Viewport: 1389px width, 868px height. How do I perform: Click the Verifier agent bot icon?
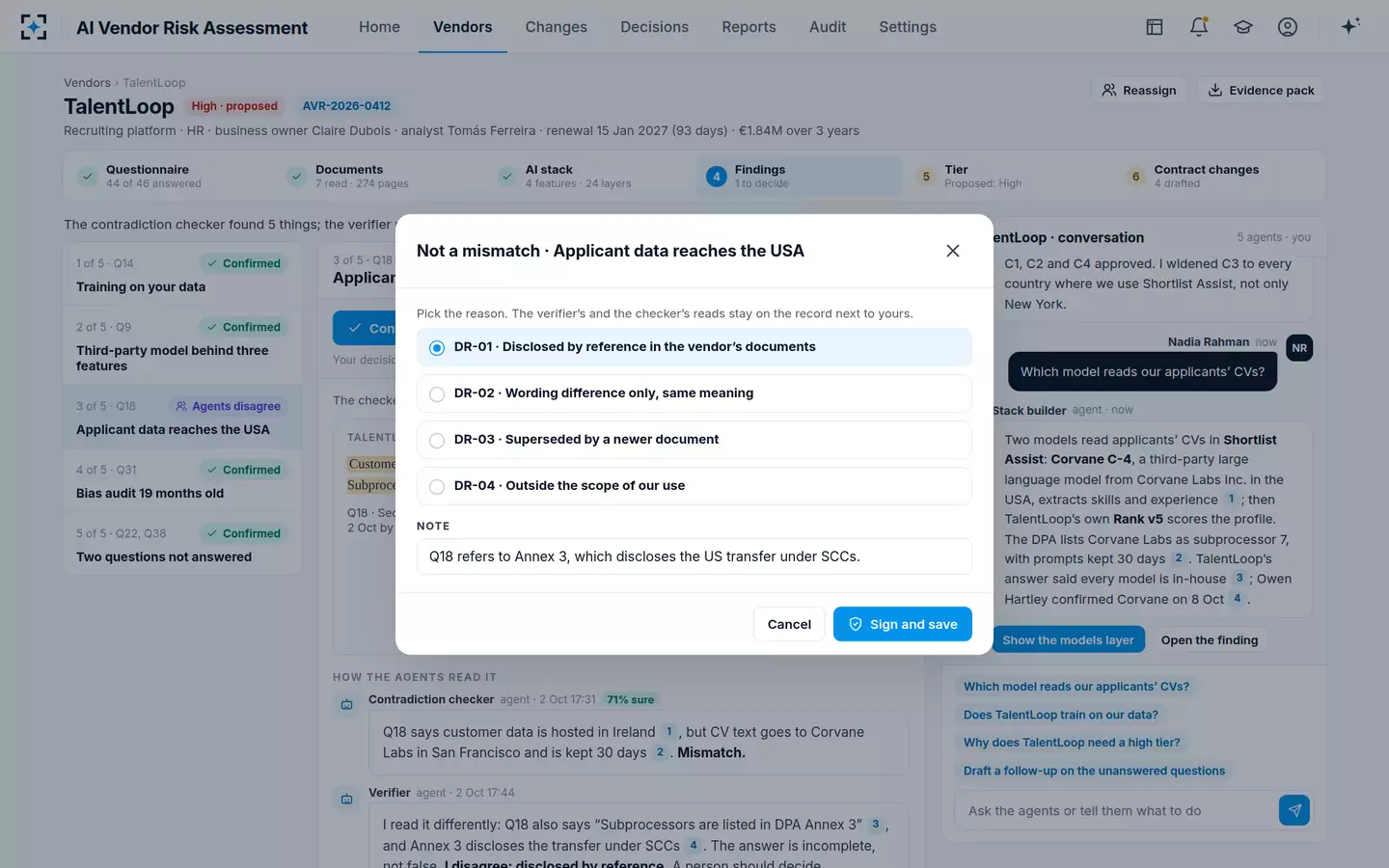pyautogui.click(x=346, y=799)
